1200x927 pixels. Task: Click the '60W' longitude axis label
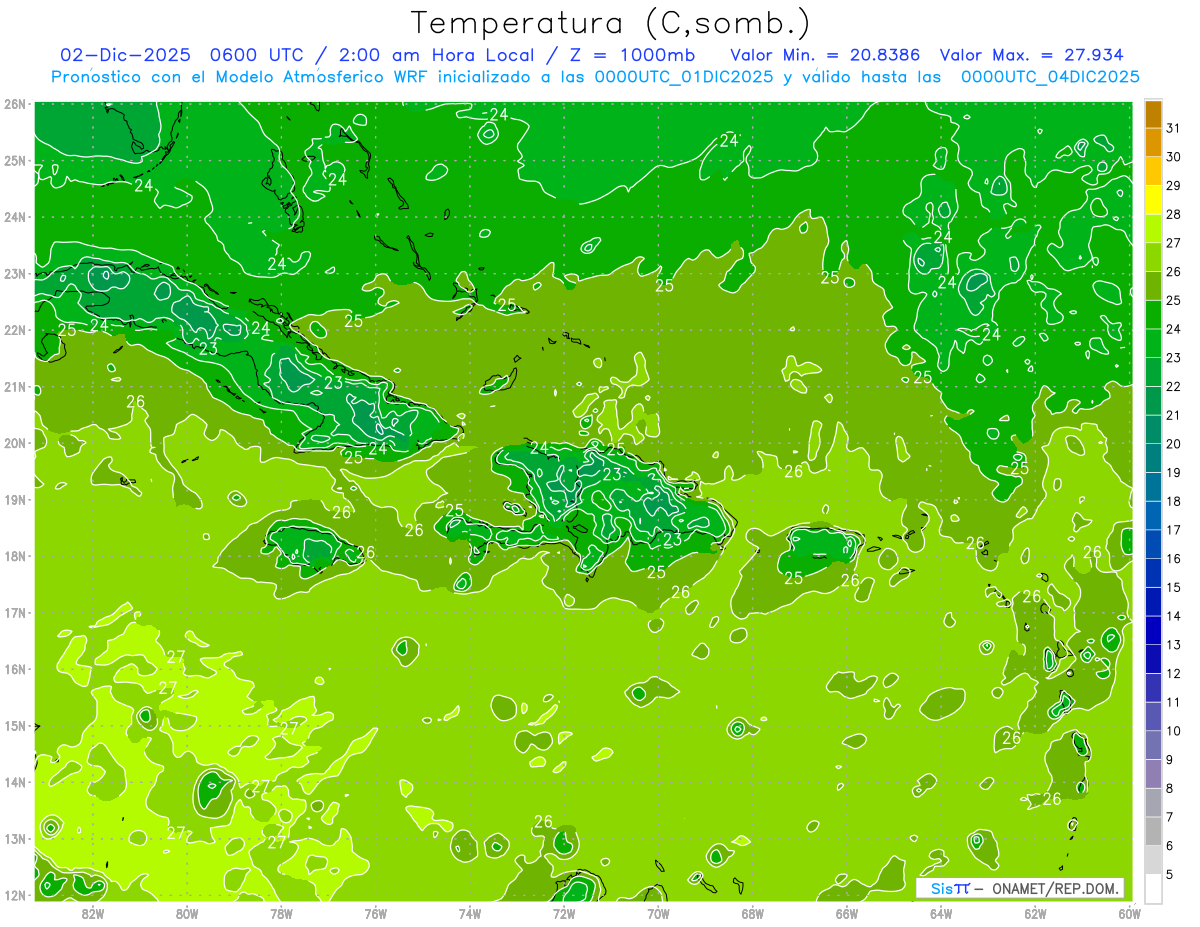point(1128,913)
